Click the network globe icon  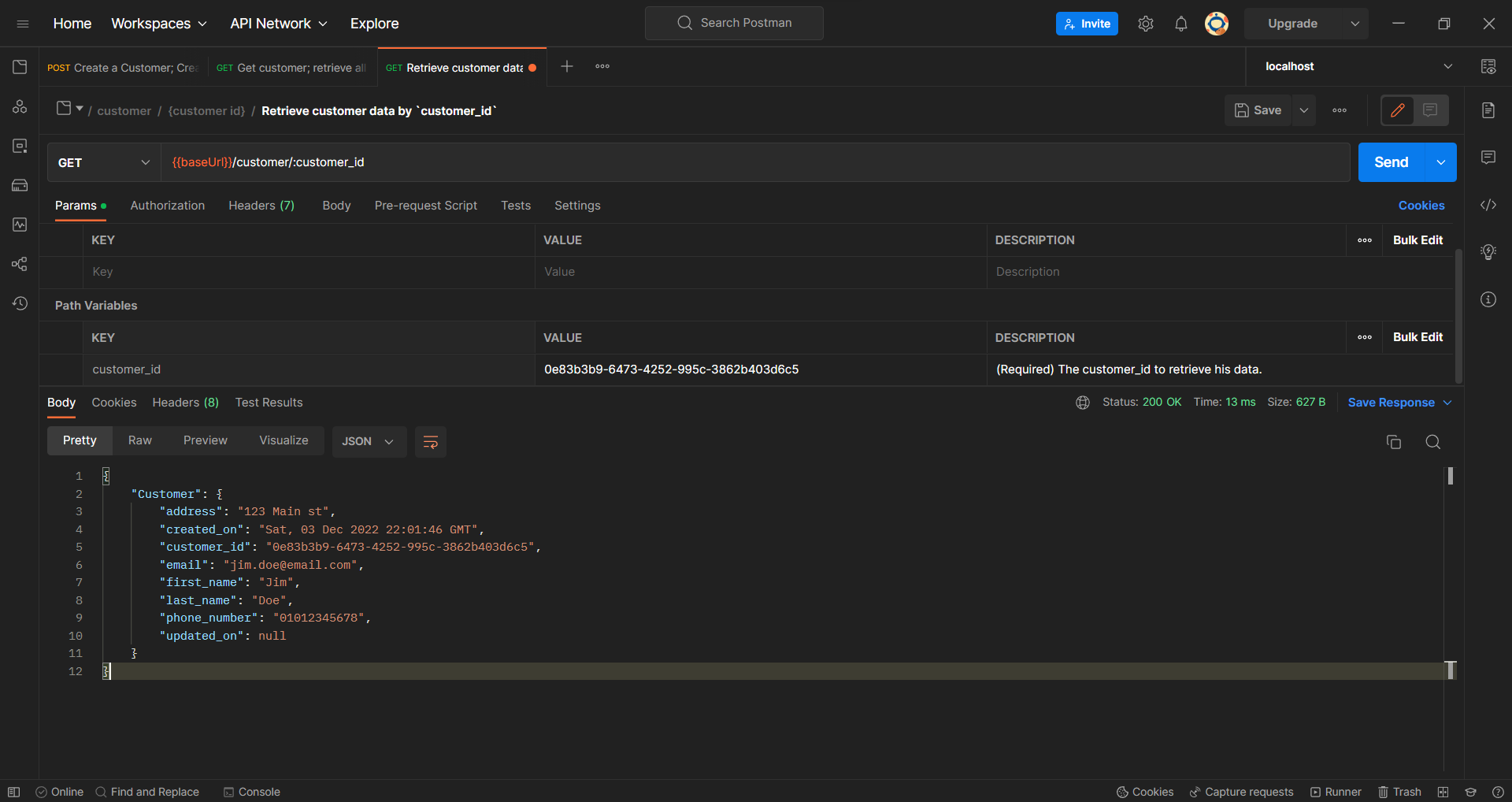coord(1083,403)
